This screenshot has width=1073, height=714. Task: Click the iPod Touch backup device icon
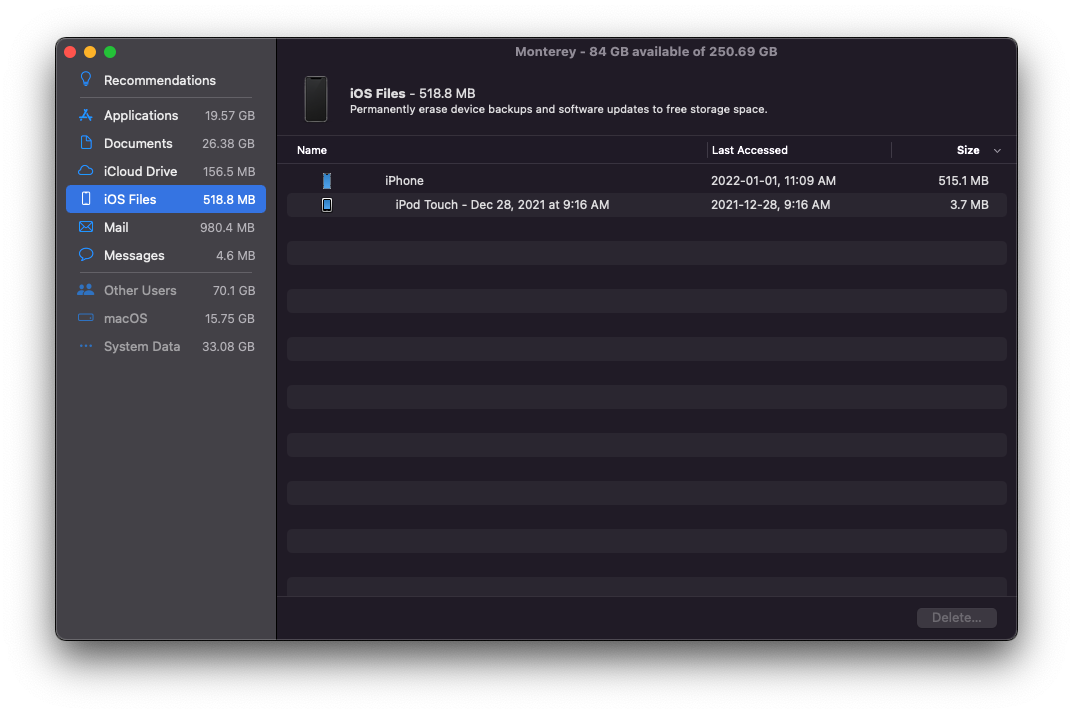(327, 205)
